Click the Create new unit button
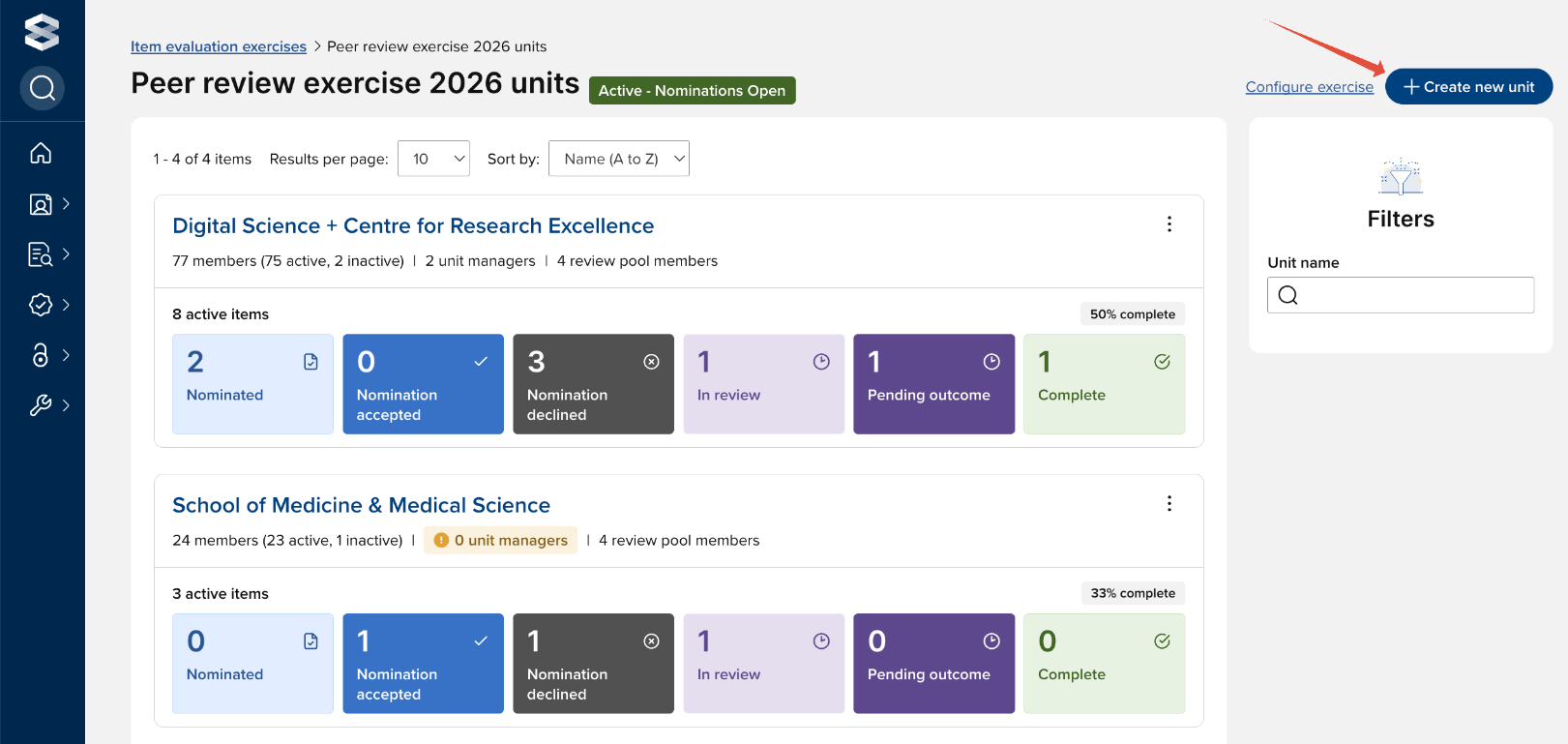 coord(1468,87)
